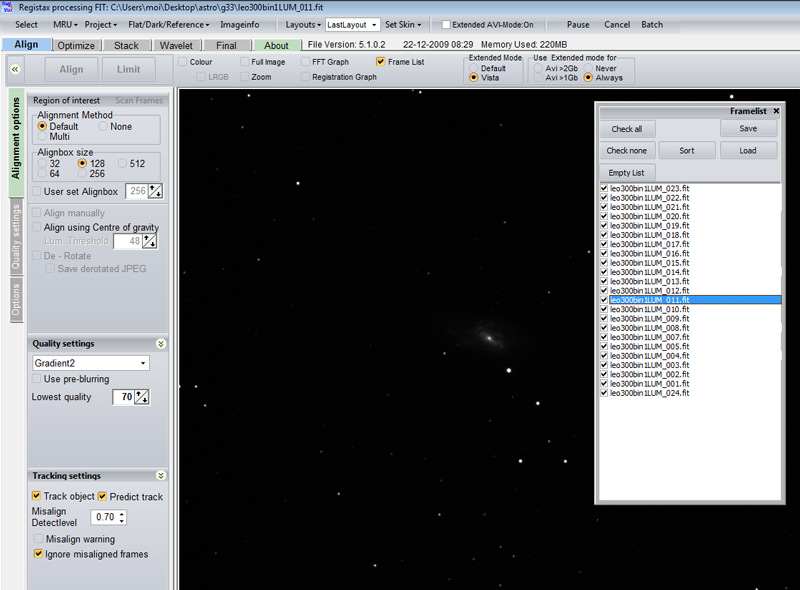Click the User set Alignbox stepper arrows

(155, 191)
